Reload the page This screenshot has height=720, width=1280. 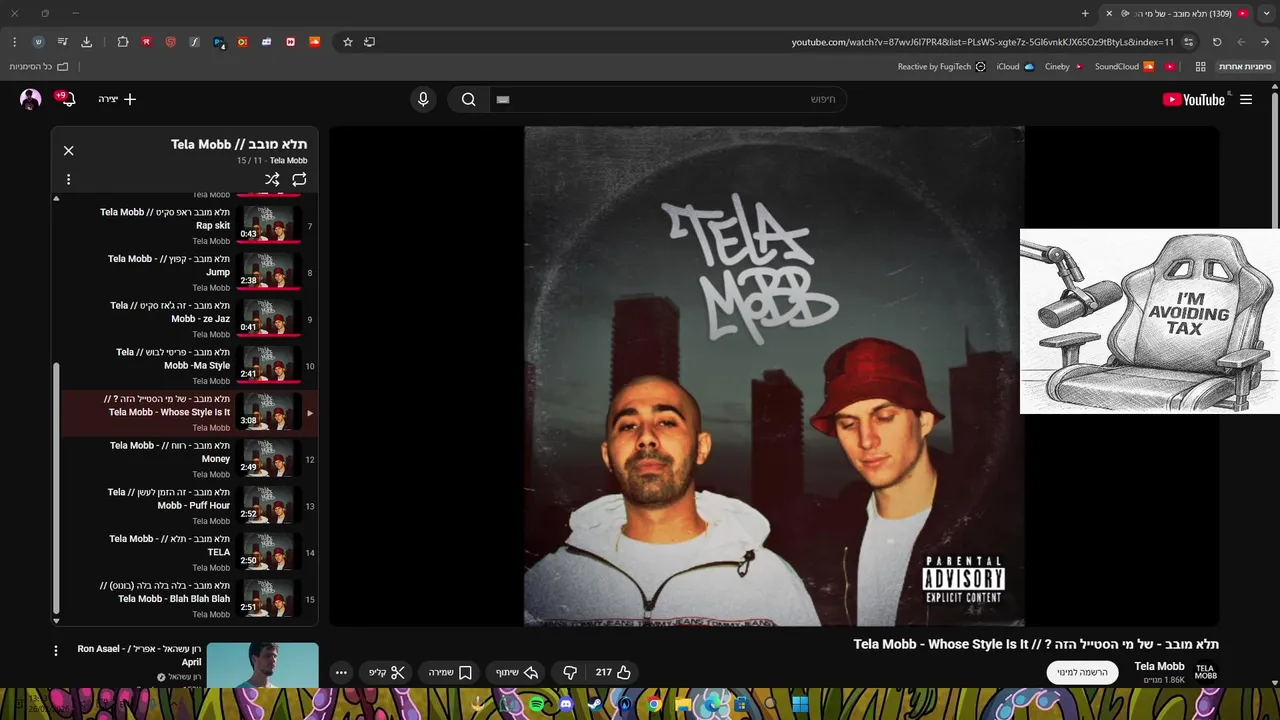(x=1217, y=42)
